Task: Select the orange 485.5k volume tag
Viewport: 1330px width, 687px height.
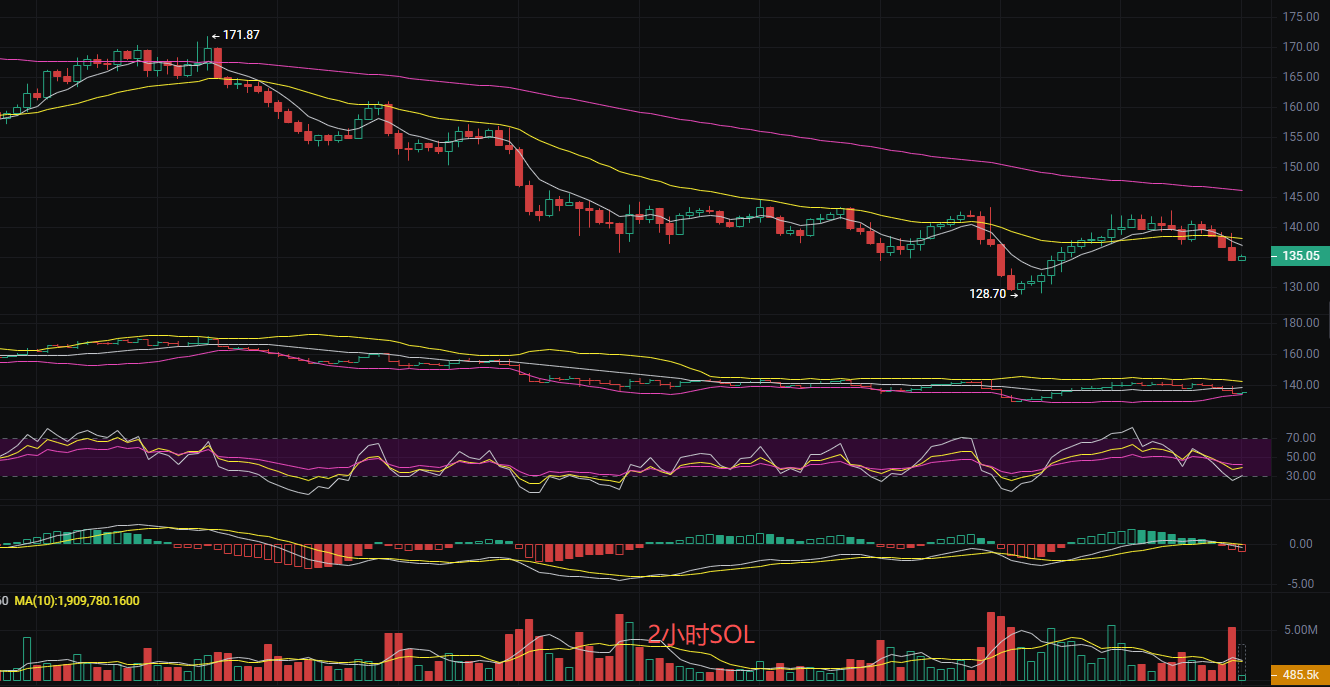Action: point(1299,676)
